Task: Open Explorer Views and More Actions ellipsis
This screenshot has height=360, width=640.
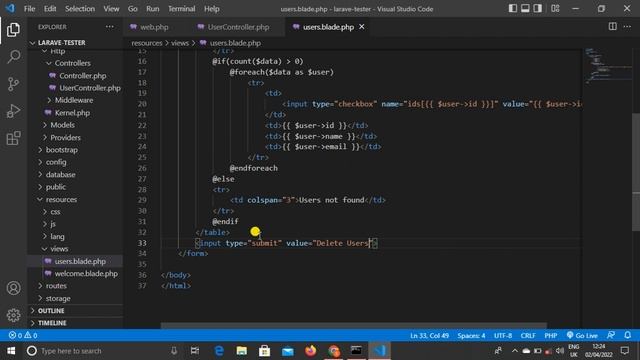Action: coord(110,27)
